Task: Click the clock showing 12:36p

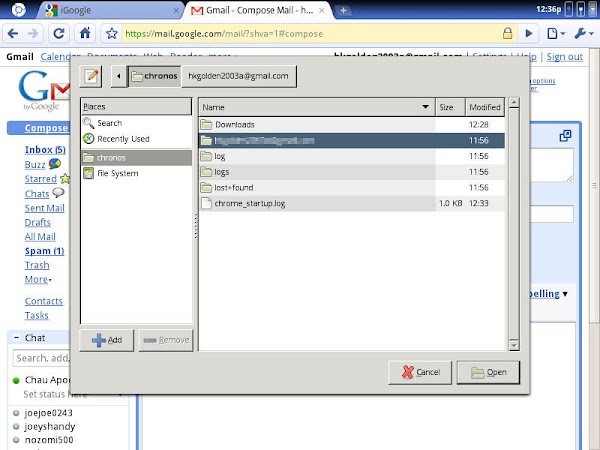Action: [x=548, y=9]
